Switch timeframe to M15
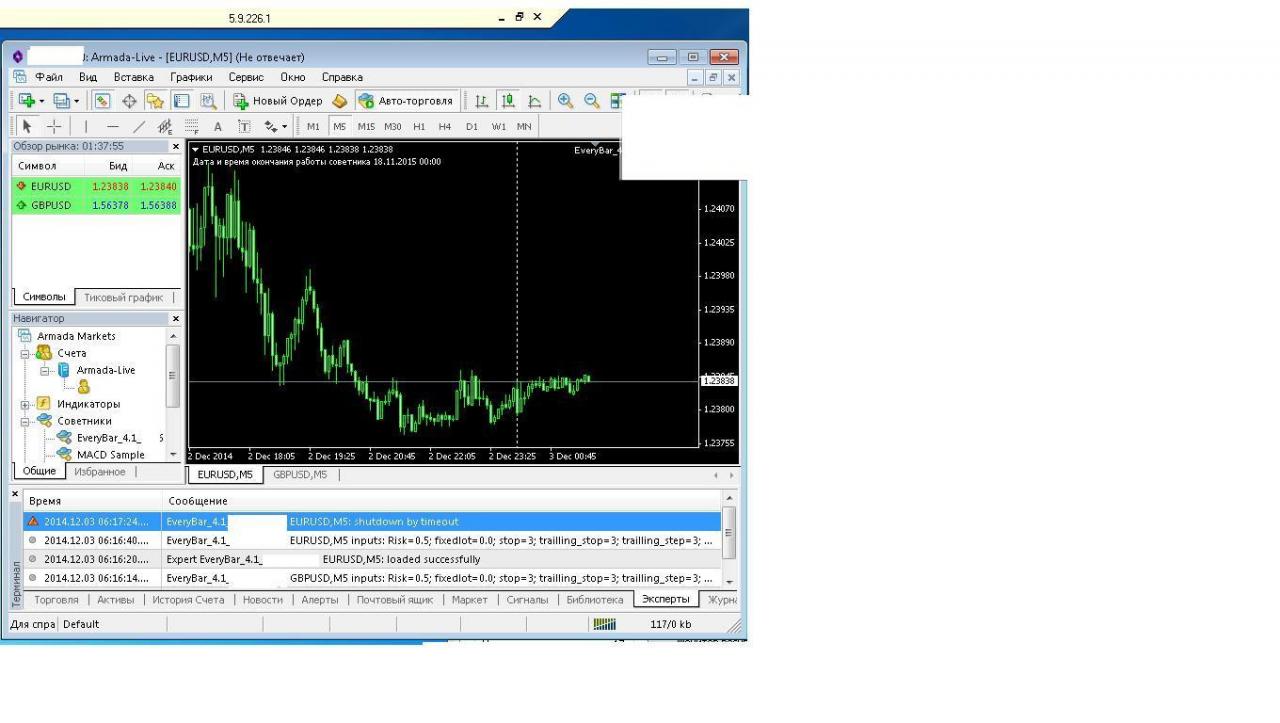1280x723 pixels. 366,127
